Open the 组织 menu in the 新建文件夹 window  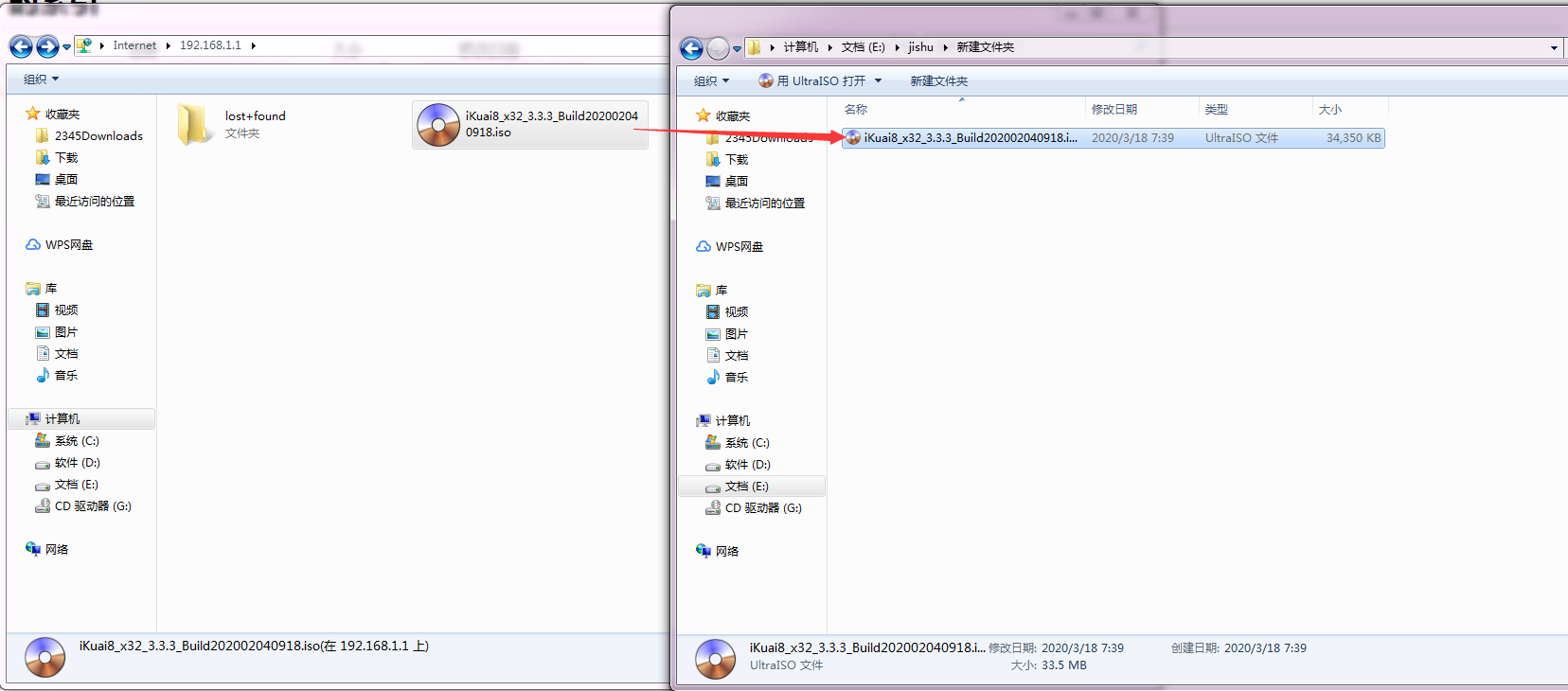coord(711,81)
